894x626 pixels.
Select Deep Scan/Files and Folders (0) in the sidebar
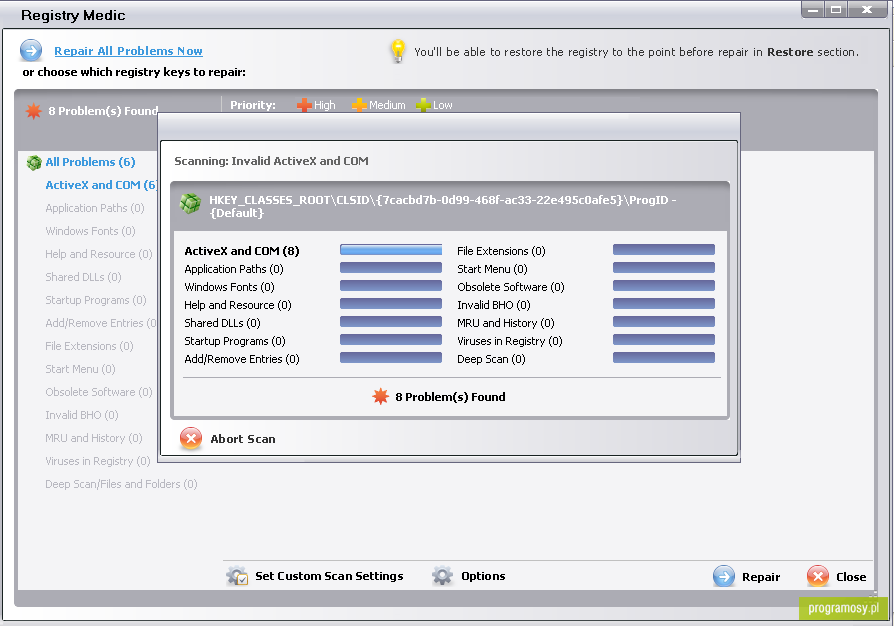point(121,484)
